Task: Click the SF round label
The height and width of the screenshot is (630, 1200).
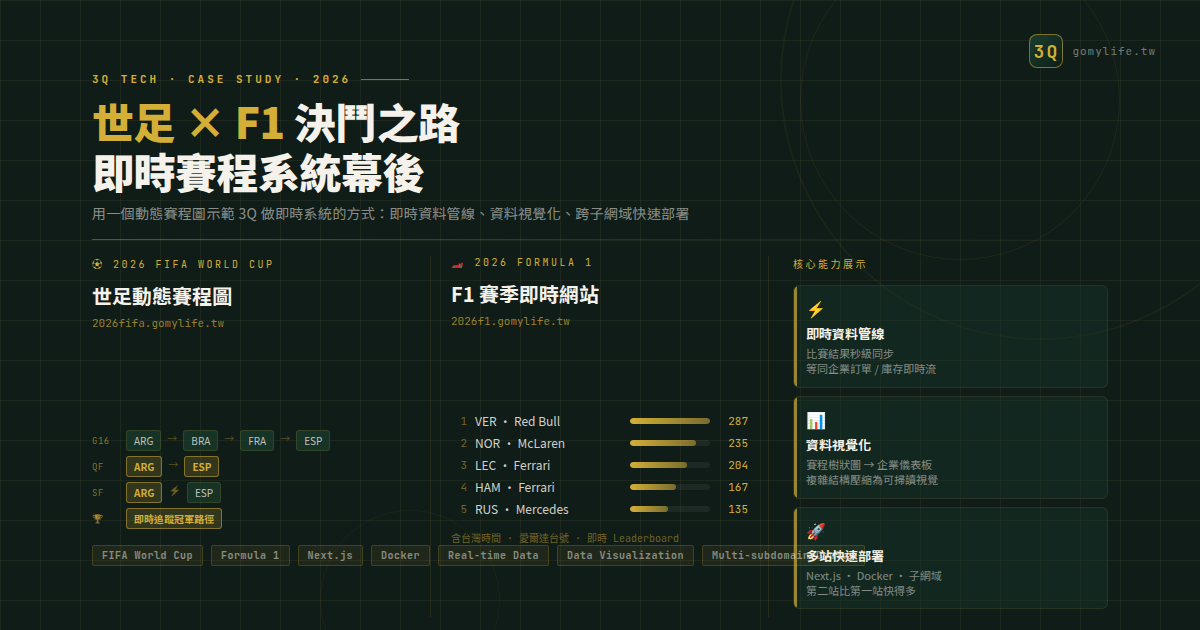Action: click(x=98, y=493)
